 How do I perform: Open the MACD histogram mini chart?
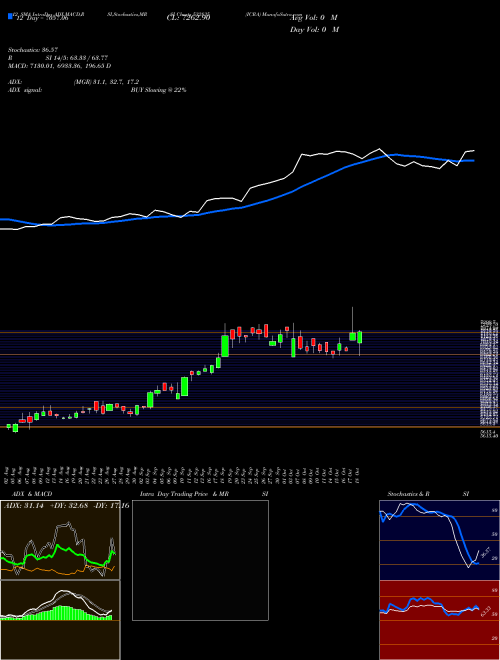[60, 620]
